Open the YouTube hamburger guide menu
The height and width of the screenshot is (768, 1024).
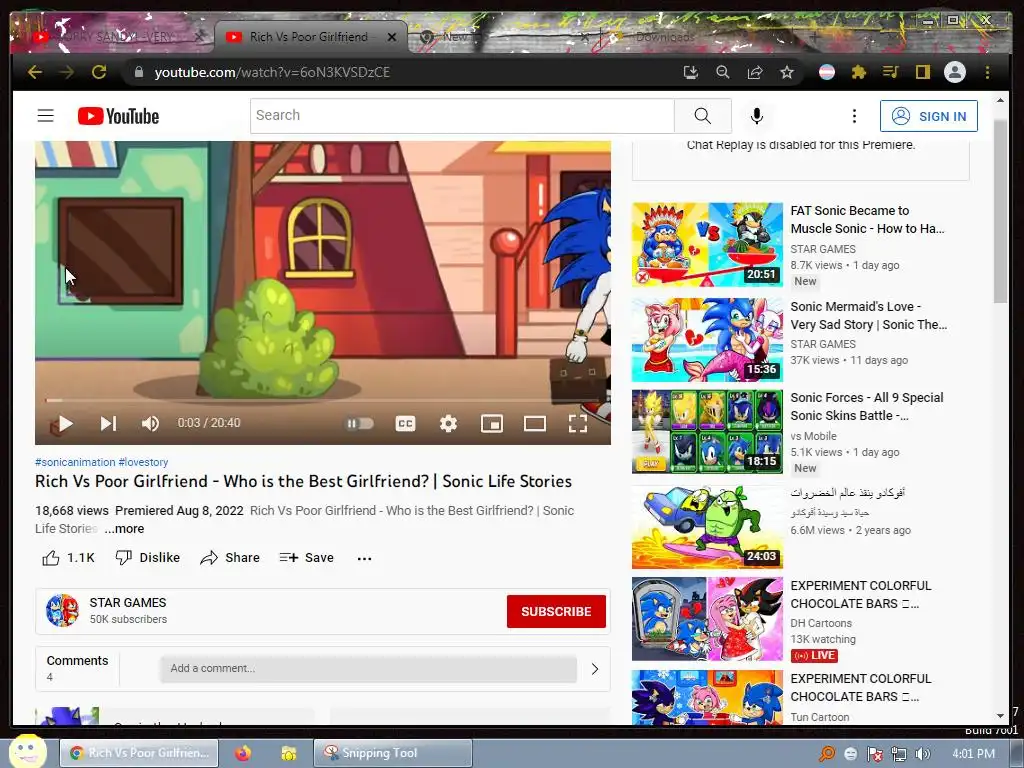[46, 116]
